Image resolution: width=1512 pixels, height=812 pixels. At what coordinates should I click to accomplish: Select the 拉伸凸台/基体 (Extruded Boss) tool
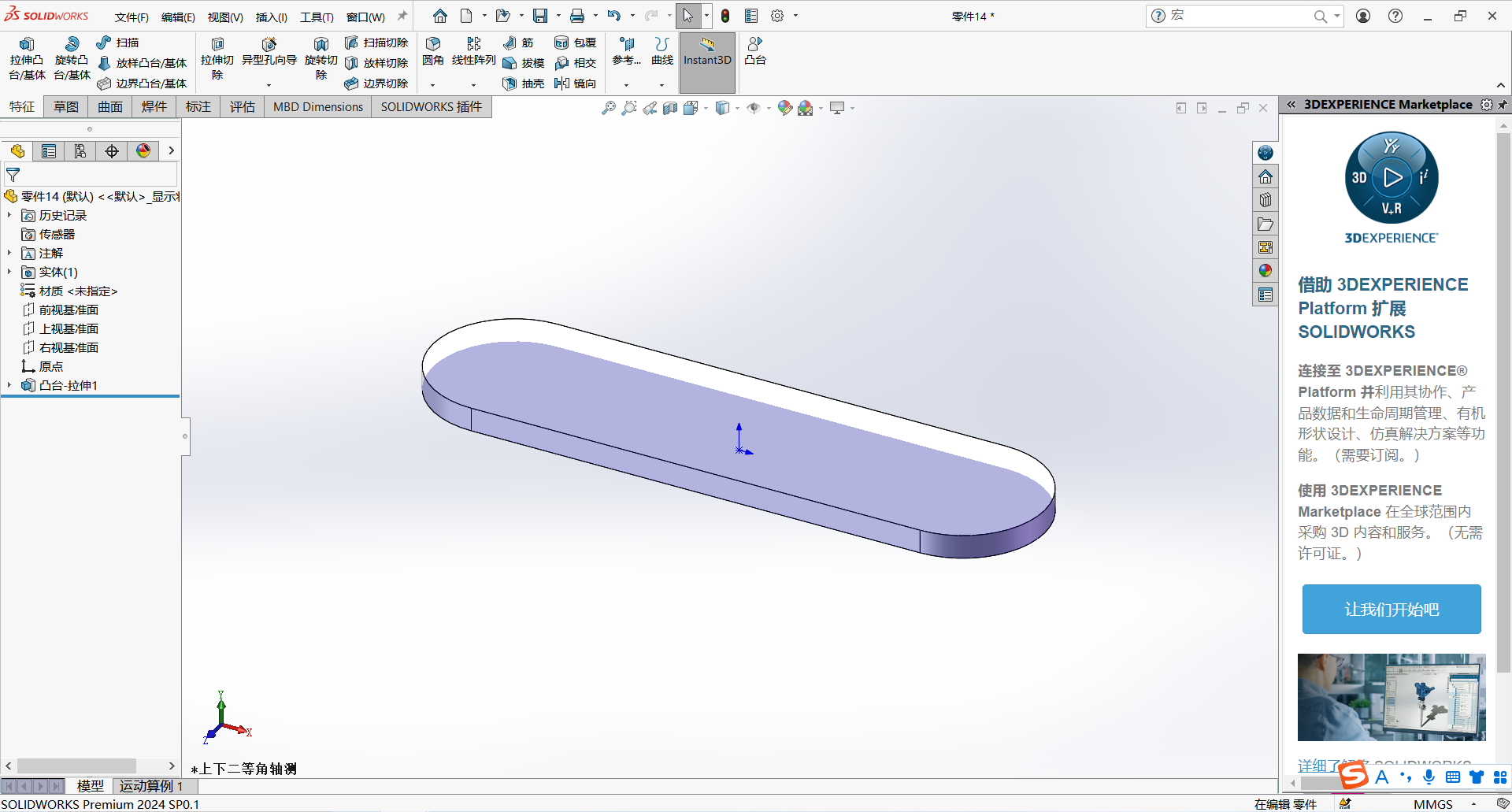27,58
